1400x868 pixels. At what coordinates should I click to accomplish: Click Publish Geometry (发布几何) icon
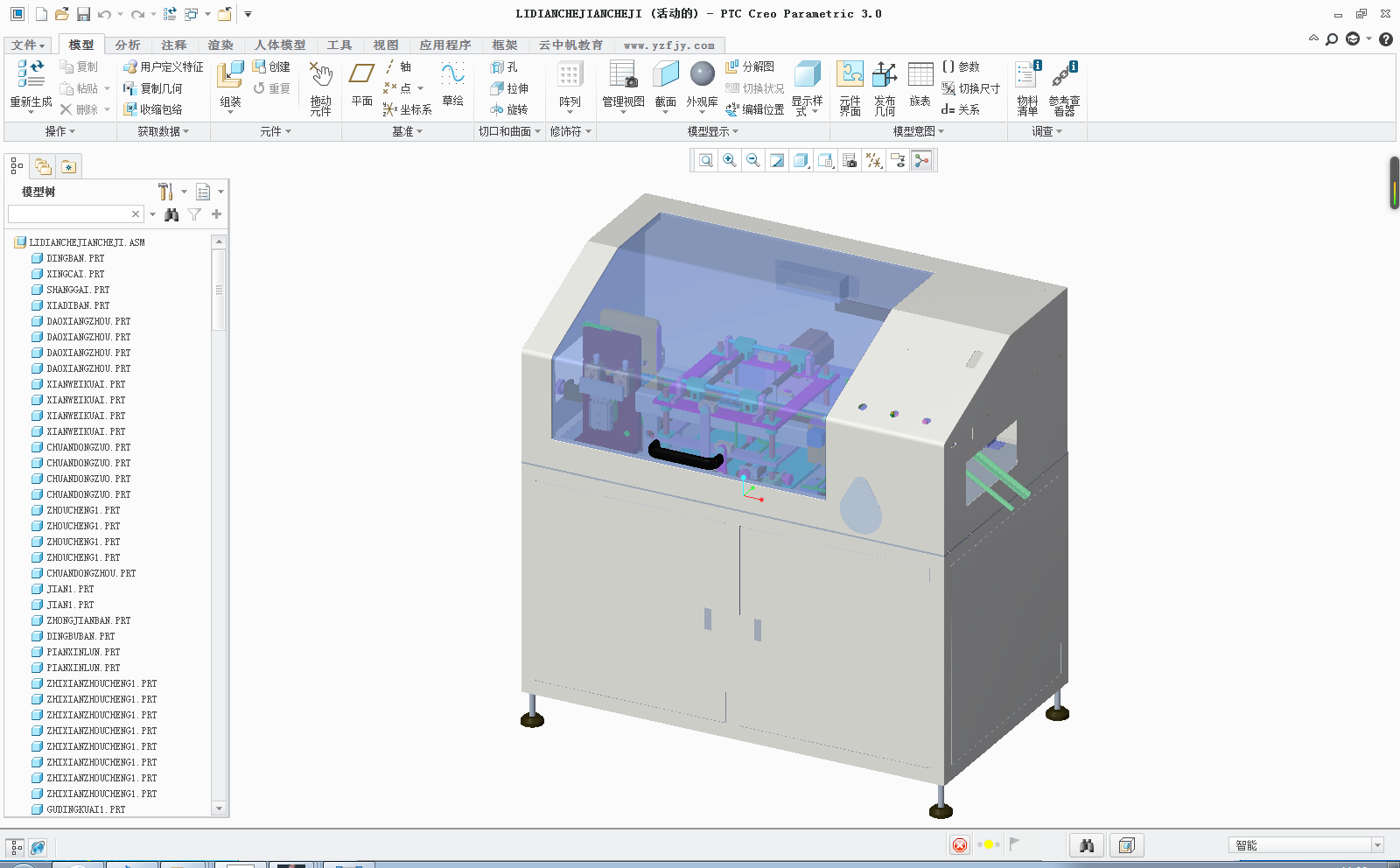[x=885, y=74]
